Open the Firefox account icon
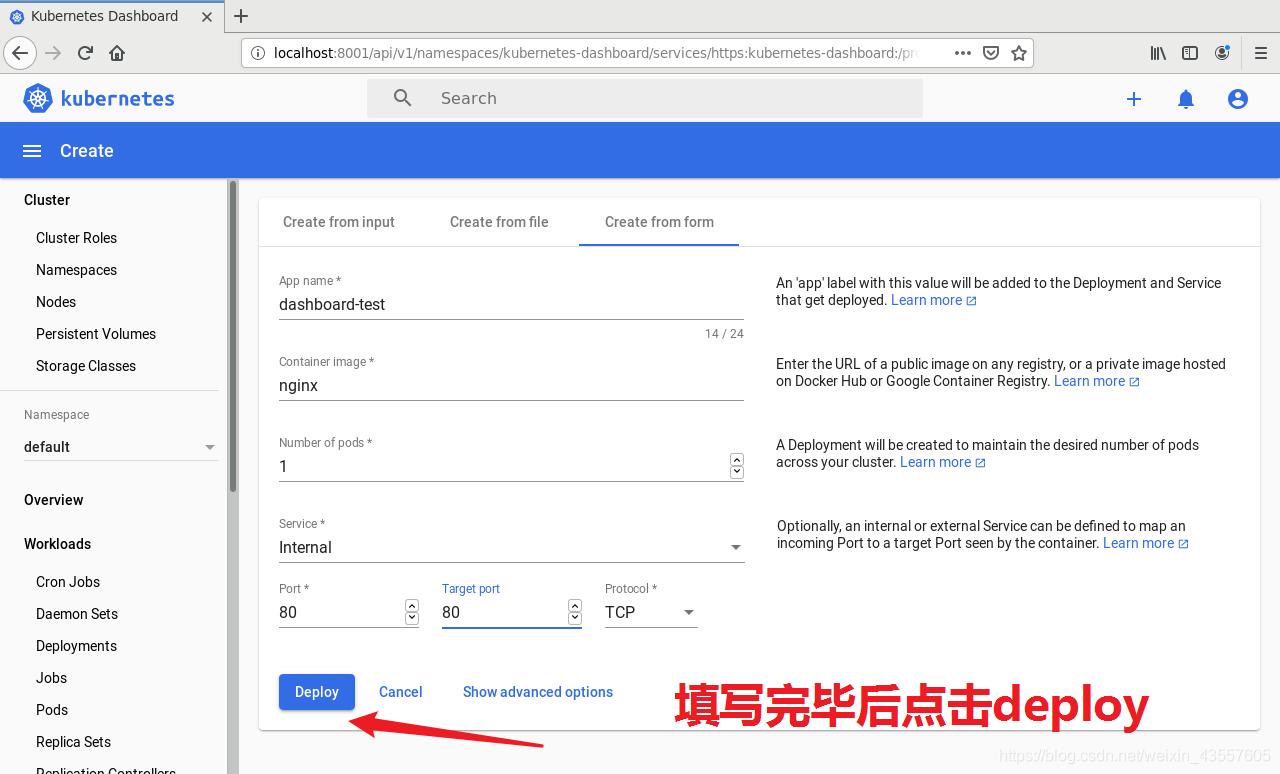The height and width of the screenshot is (774, 1280). (1222, 53)
